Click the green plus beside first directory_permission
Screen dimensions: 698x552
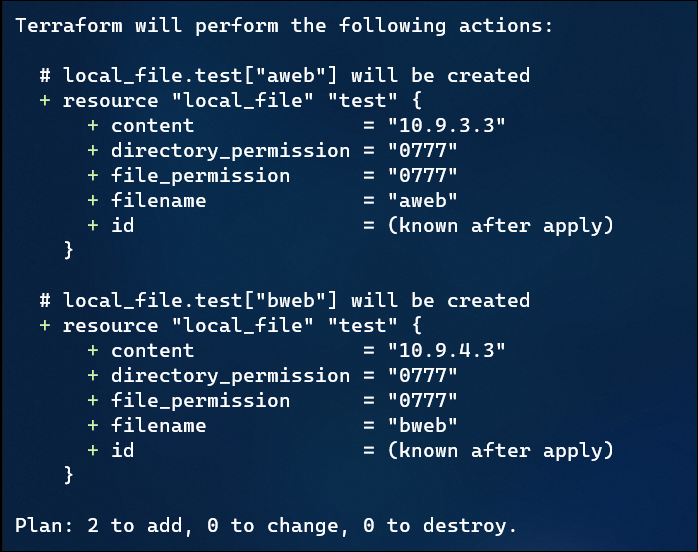(x=93, y=150)
